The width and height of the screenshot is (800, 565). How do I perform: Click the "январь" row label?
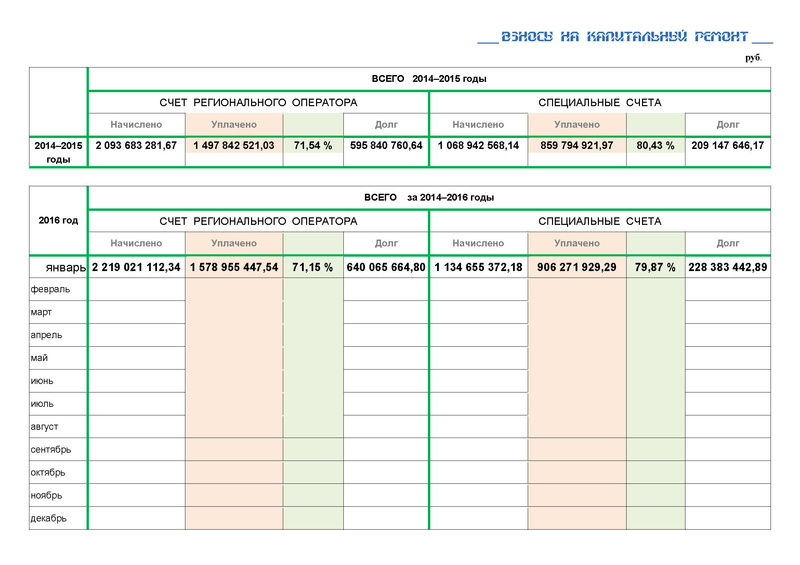pyautogui.click(x=66, y=267)
